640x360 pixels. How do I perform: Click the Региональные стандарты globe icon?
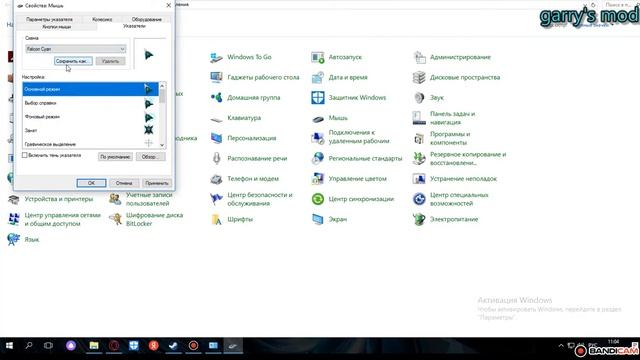(318, 158)
